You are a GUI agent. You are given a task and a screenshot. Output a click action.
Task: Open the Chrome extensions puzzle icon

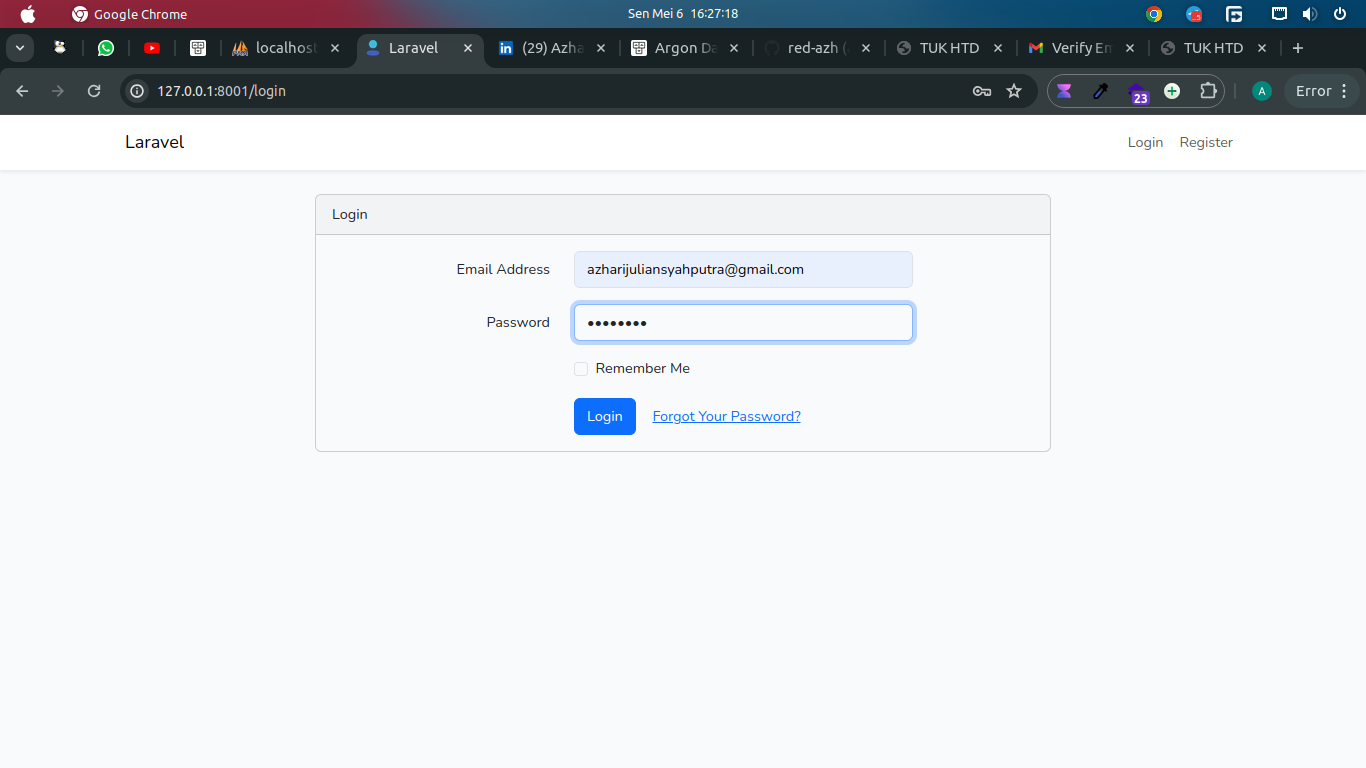[1208, 91]
